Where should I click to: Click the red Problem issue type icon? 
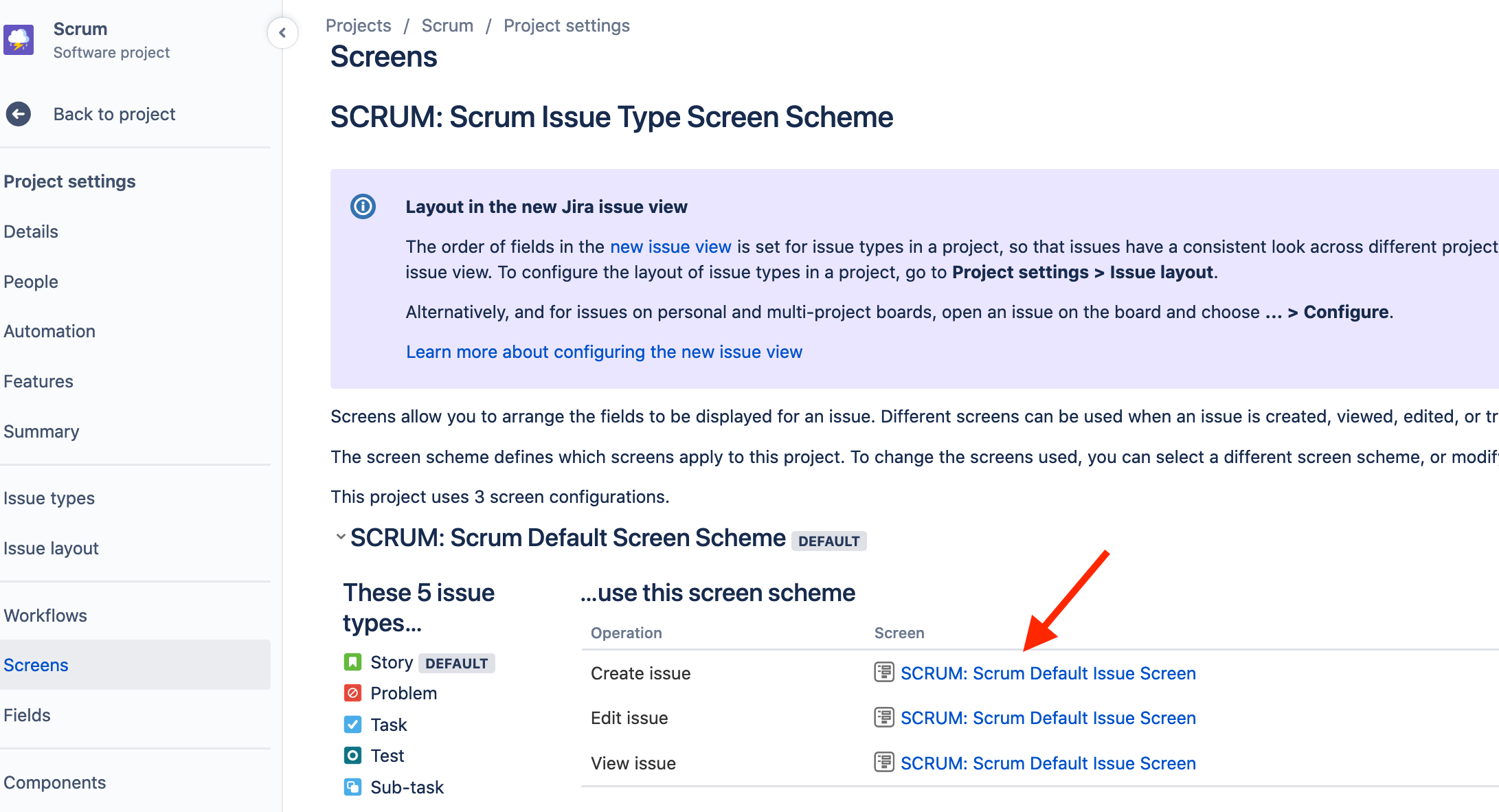coord(352,693)
